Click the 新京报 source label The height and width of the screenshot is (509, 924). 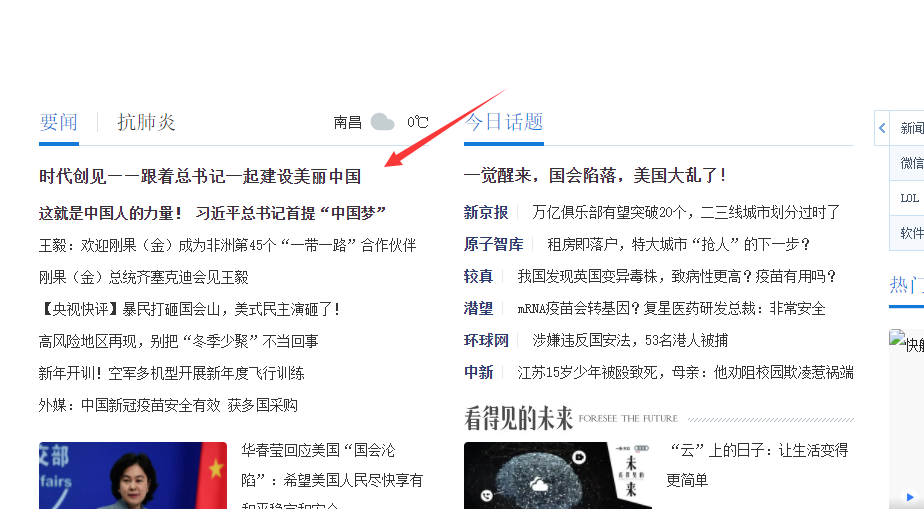(486, 212)
